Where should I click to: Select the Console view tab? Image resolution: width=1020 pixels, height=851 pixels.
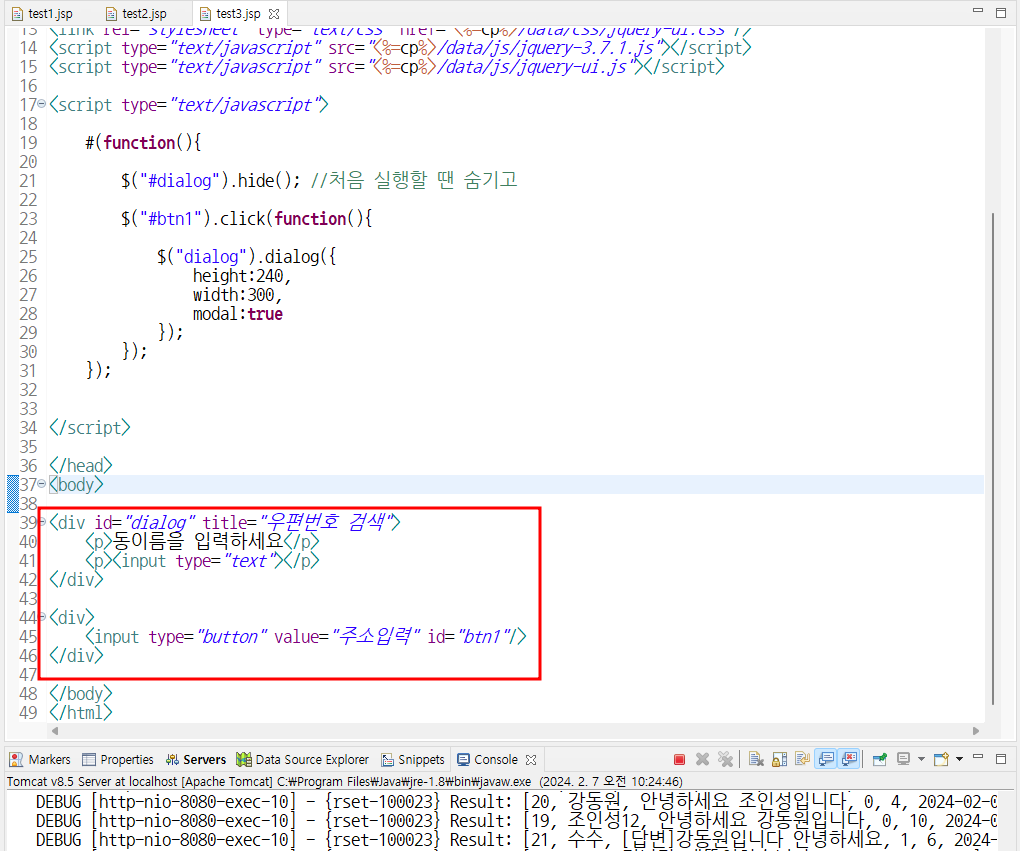click(496, 759)
